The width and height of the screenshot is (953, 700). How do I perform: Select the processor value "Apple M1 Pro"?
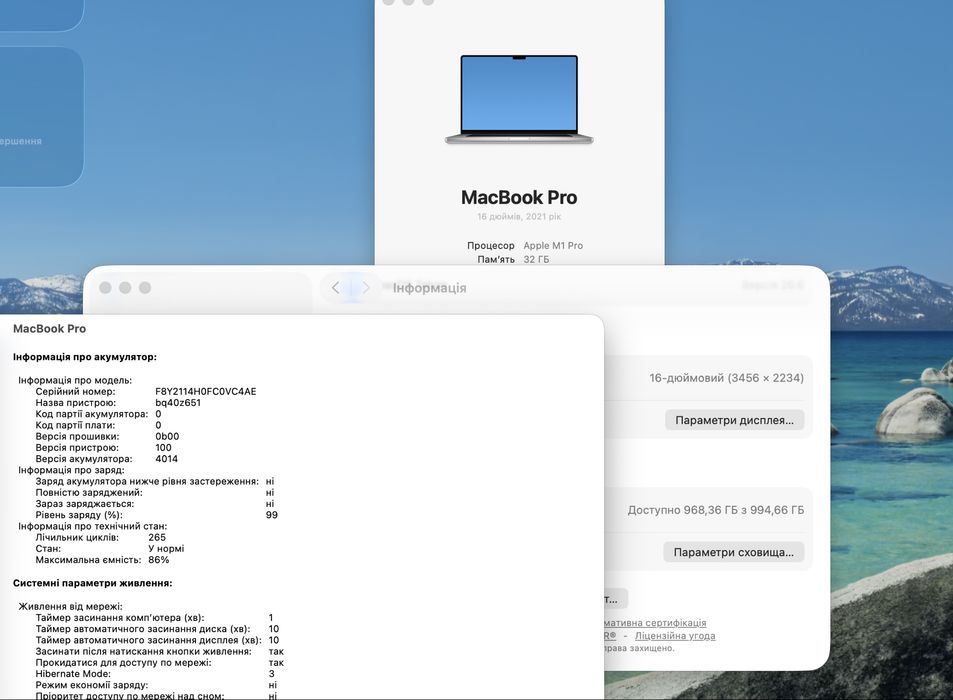pos(553,245)
